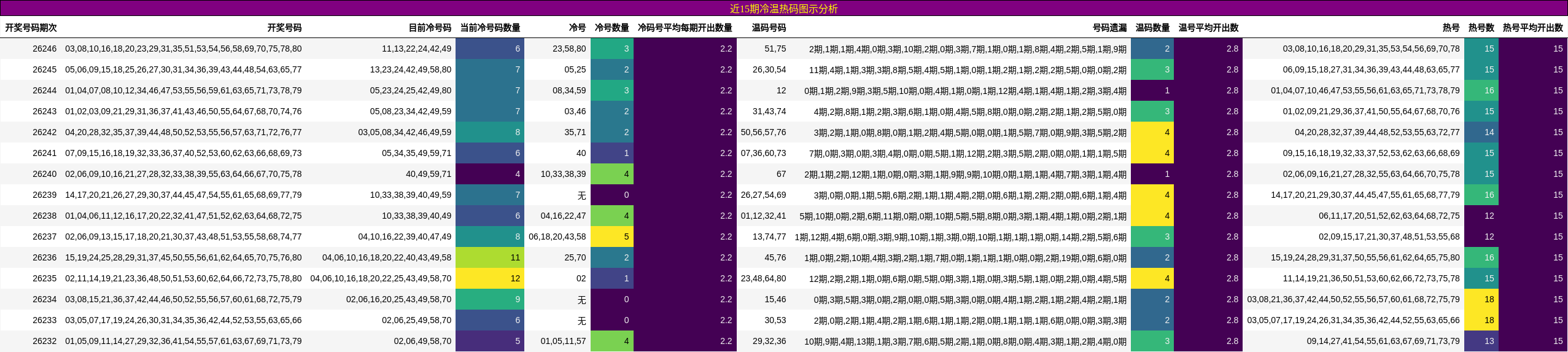Click hot numbers cell 09,14,27,41,54,55,61,63,67,69,71,73,79
Screen dimensions: 1568x352
click(1383, 341)
